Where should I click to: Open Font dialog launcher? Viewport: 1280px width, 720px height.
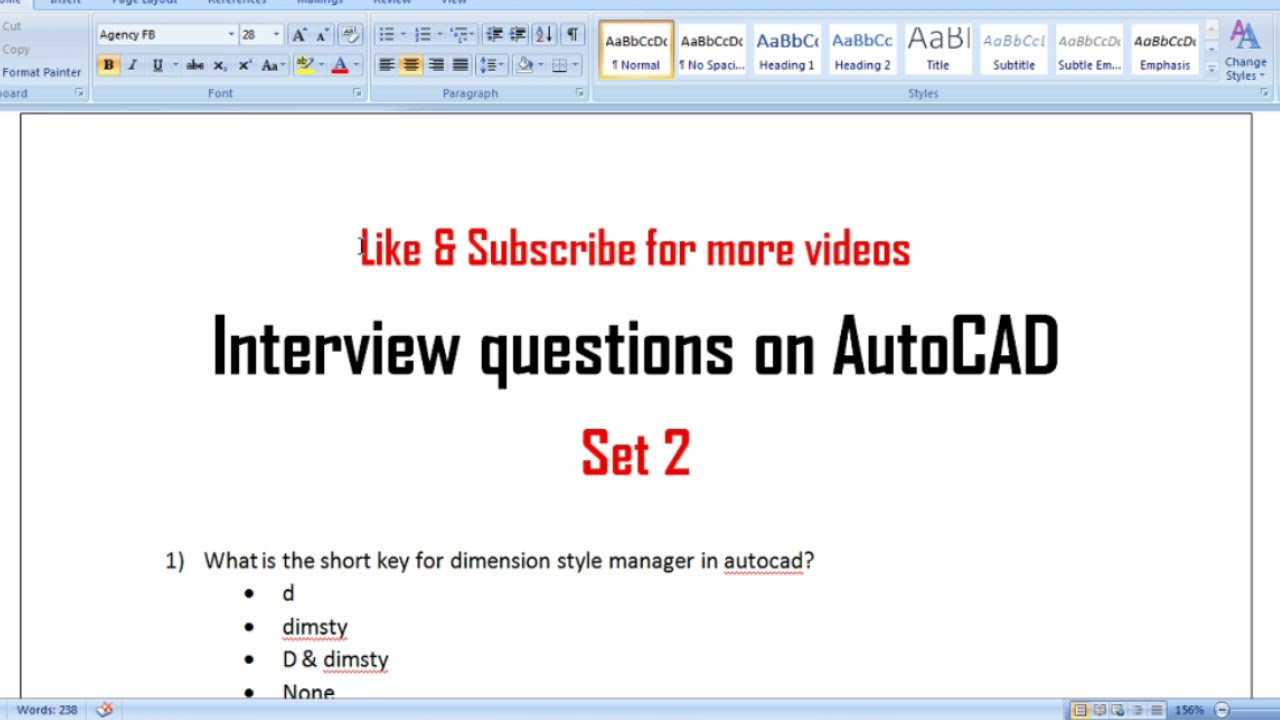(x=357, y=93)
